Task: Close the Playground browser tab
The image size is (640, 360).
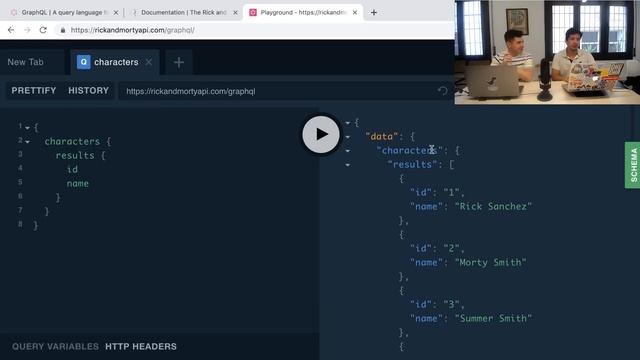Action: pyautogui.click(x=355, y=13)
